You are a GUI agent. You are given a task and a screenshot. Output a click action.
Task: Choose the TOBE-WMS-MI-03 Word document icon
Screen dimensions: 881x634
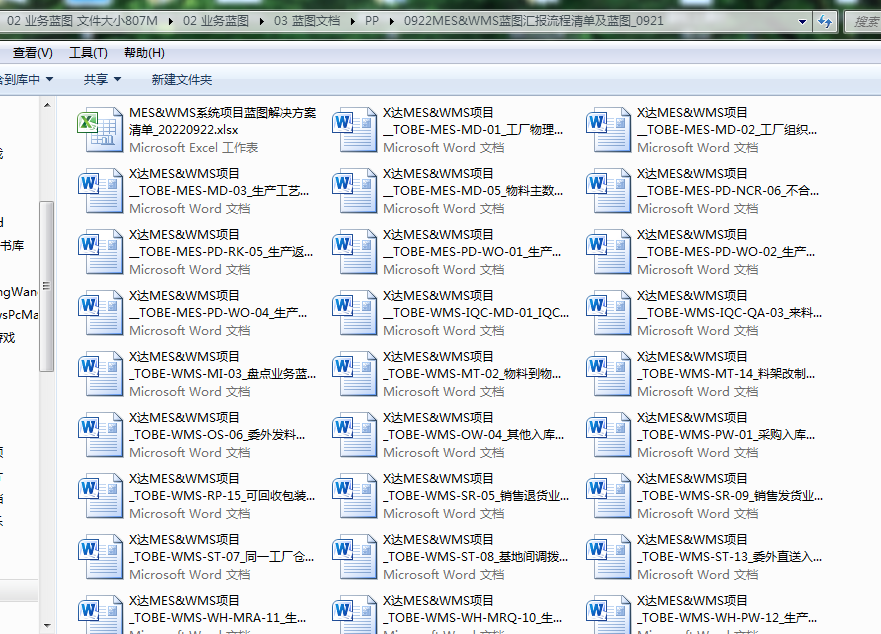pos(100,374)
